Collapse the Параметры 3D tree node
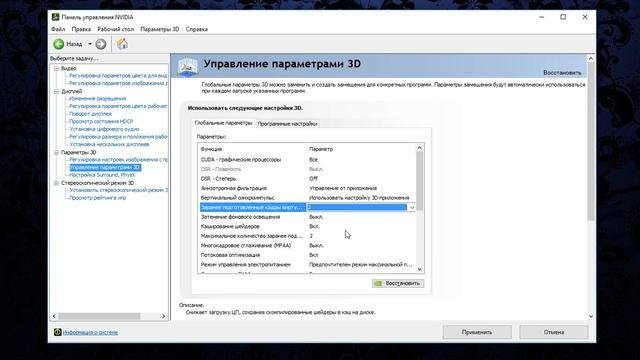The image size is (640, 360). [56, 152]
